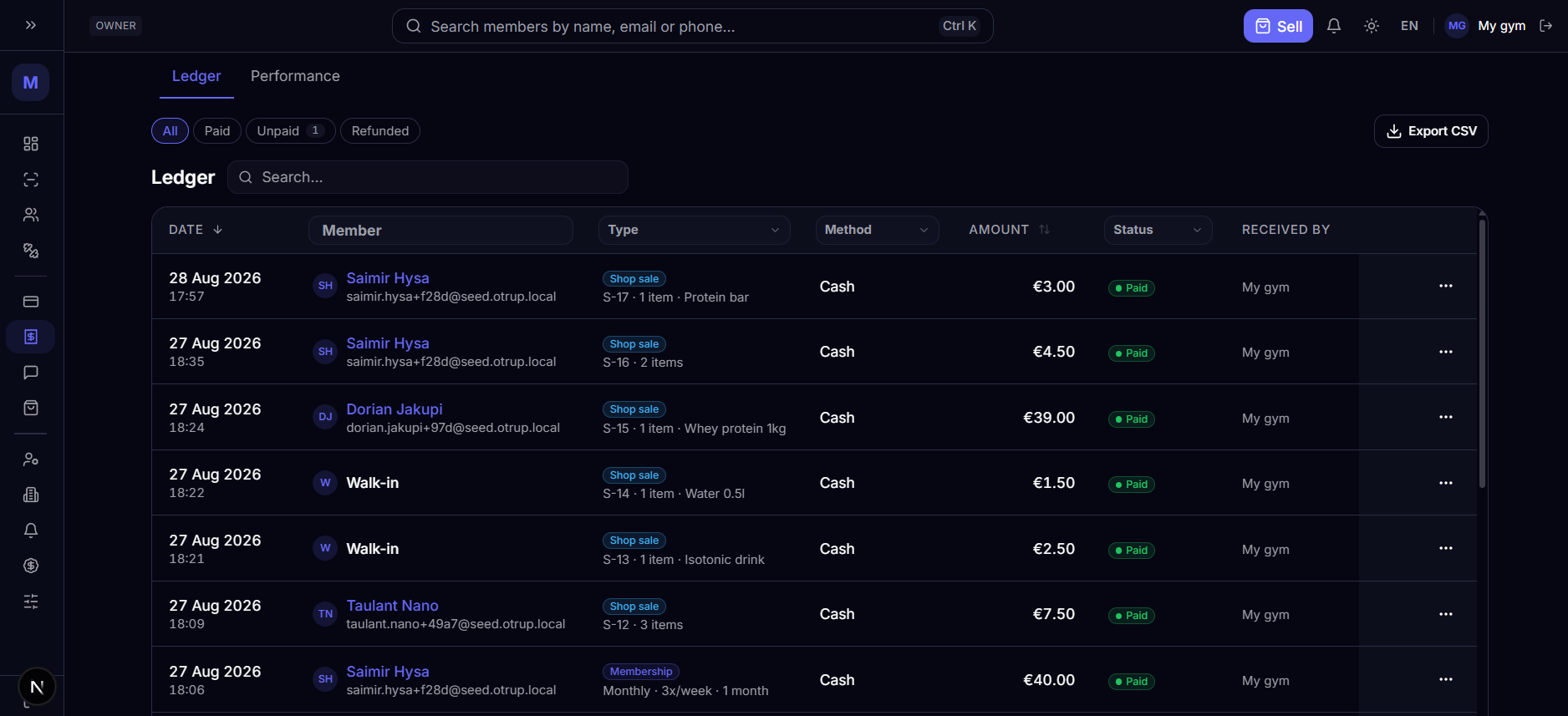Viewport: 1568px width, 716px height.
Task: Open Saimir Hysa's profile from the 28 Aug row
Action: [388, 278]
